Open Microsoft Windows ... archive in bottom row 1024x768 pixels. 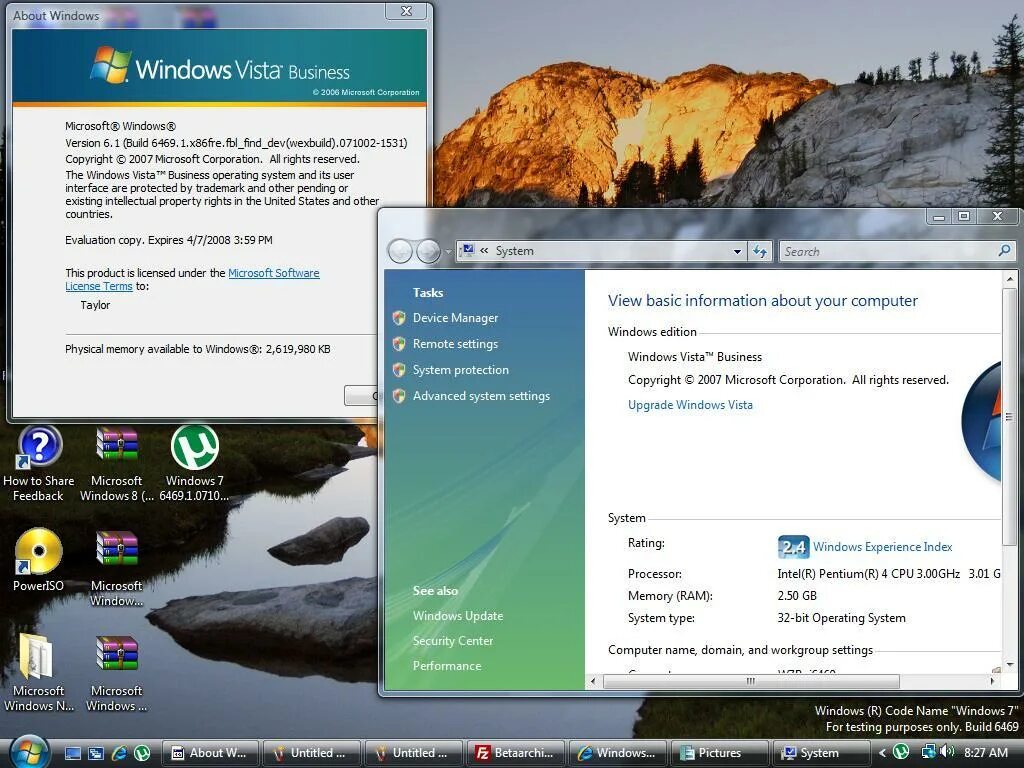[x=117, y=673]
